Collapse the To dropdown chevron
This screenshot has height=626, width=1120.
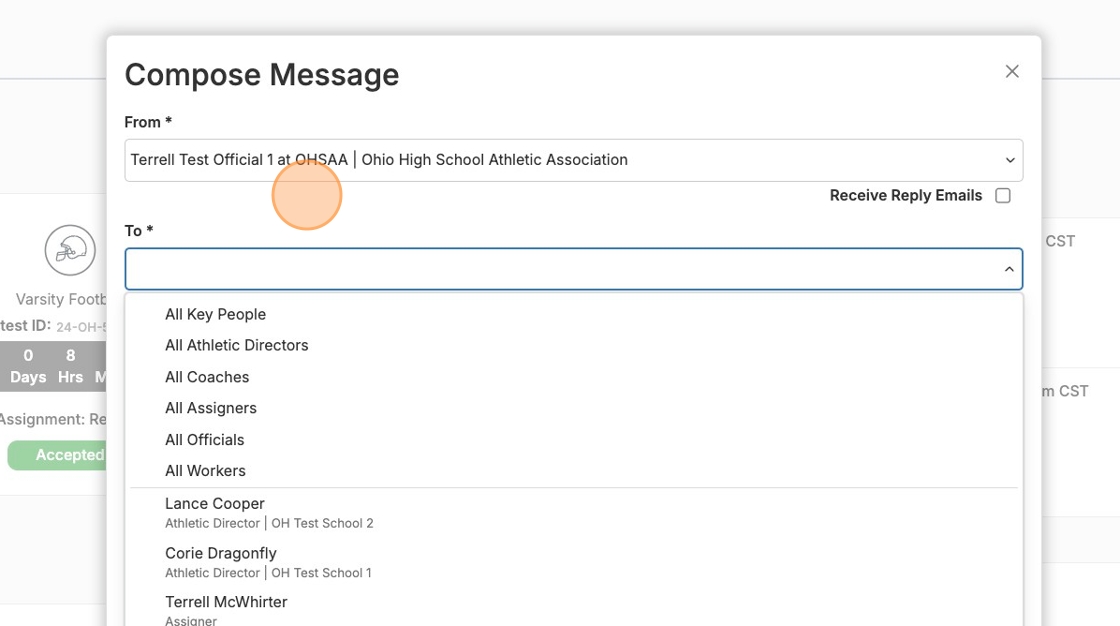coord(1009,269)
